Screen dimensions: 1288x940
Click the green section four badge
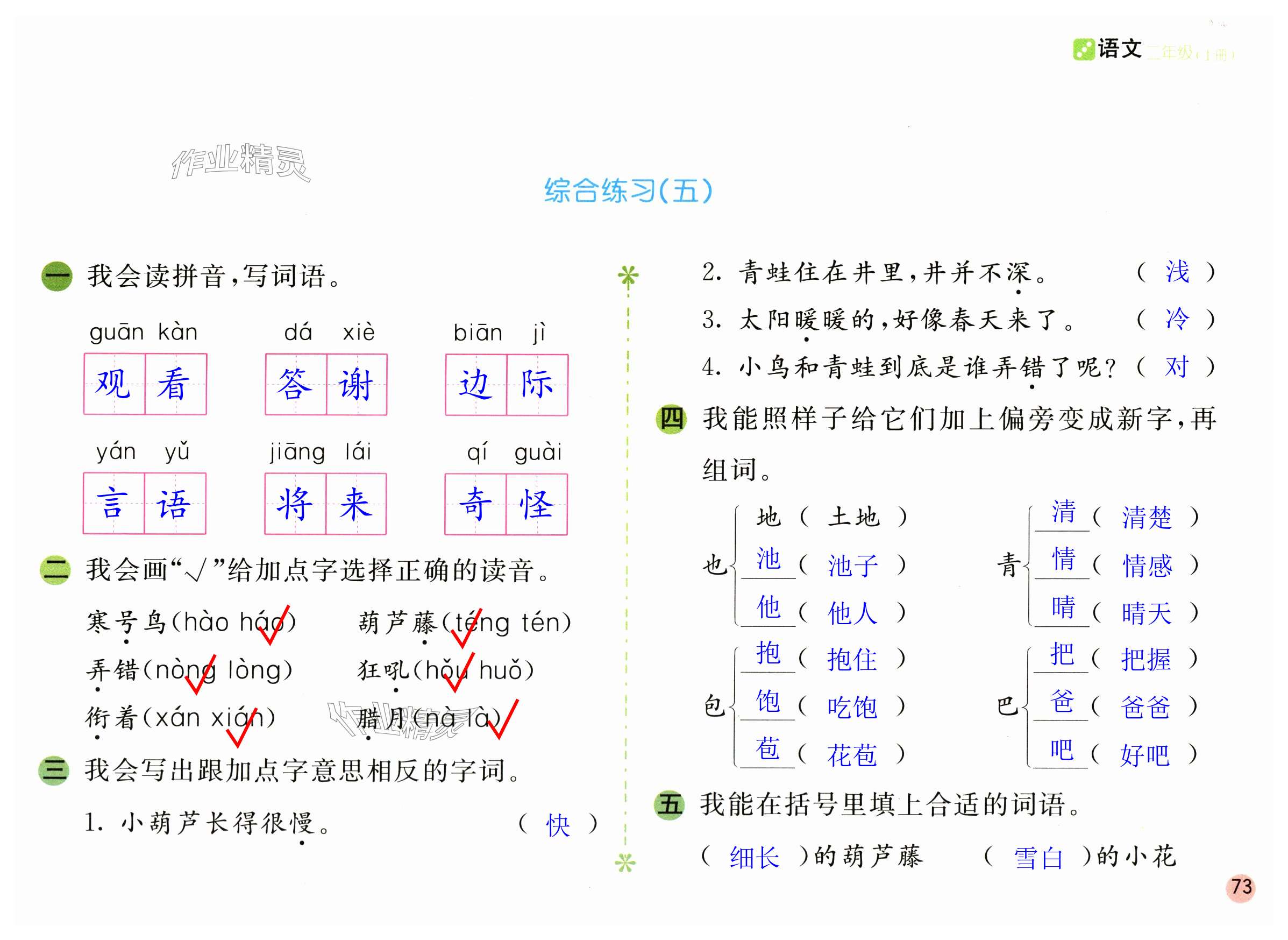pyautogui.click(x=671, y=419)
